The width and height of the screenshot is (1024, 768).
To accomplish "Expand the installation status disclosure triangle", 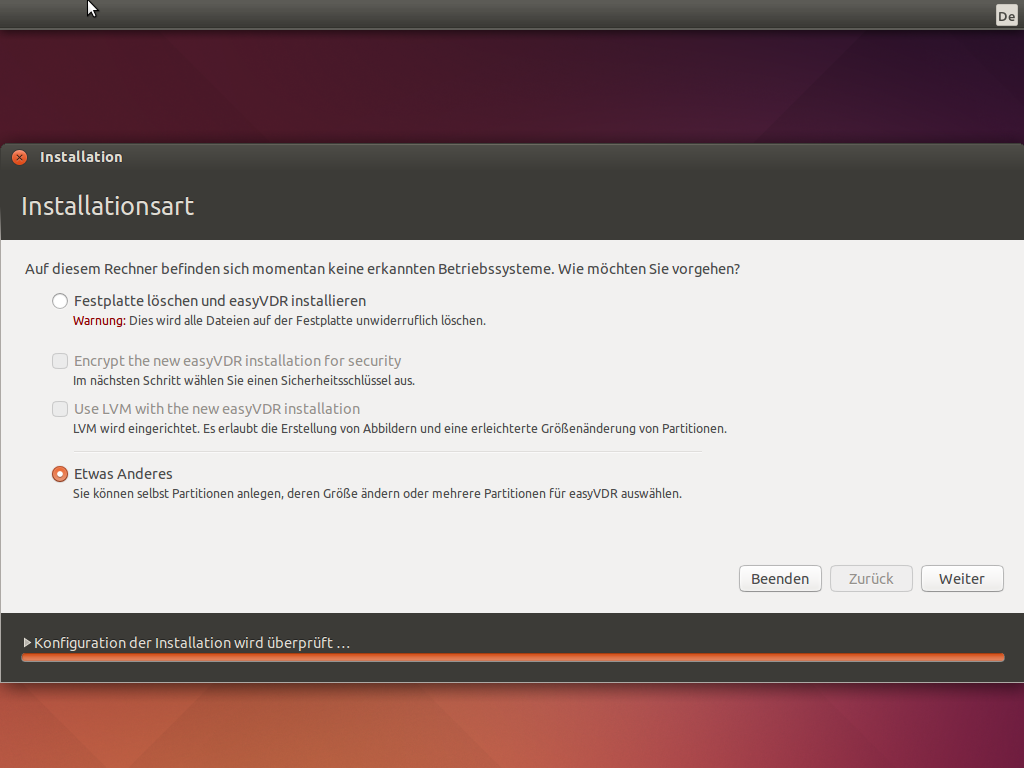I will pos(28,643).
